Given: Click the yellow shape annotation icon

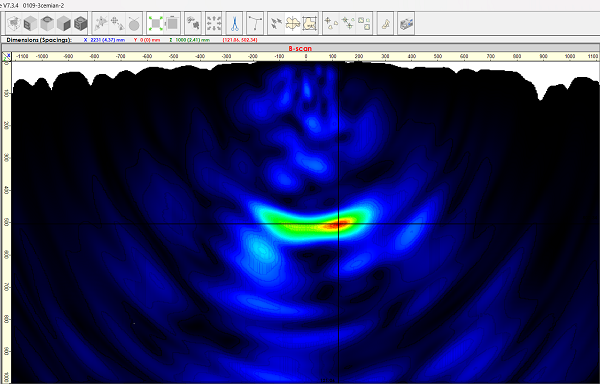Looking at the screenshot, I should click(x=386, y=24).
